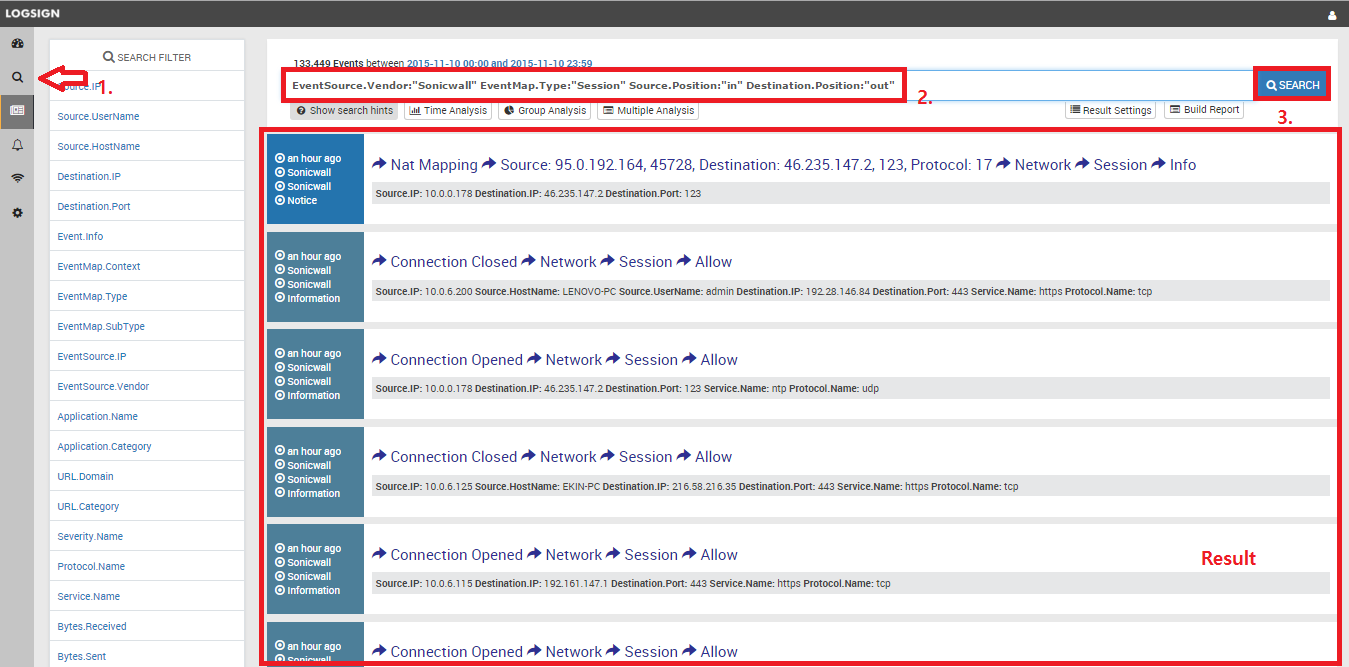Run the query with the SEARCH button
The image size is (1349, 667).
pos(1292,85)
